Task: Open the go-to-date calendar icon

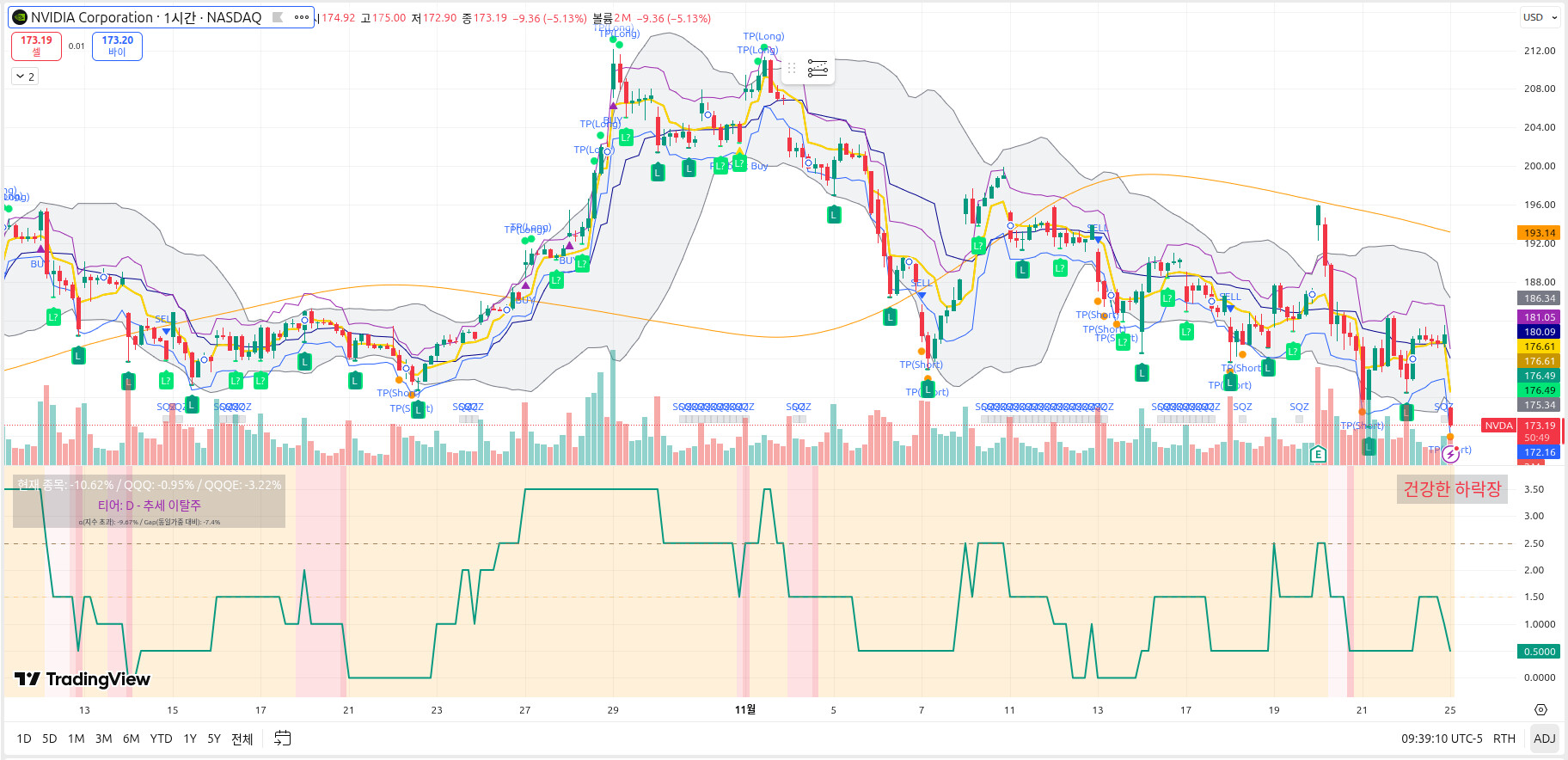Action: pyautogui.click(x=282, y=738)
